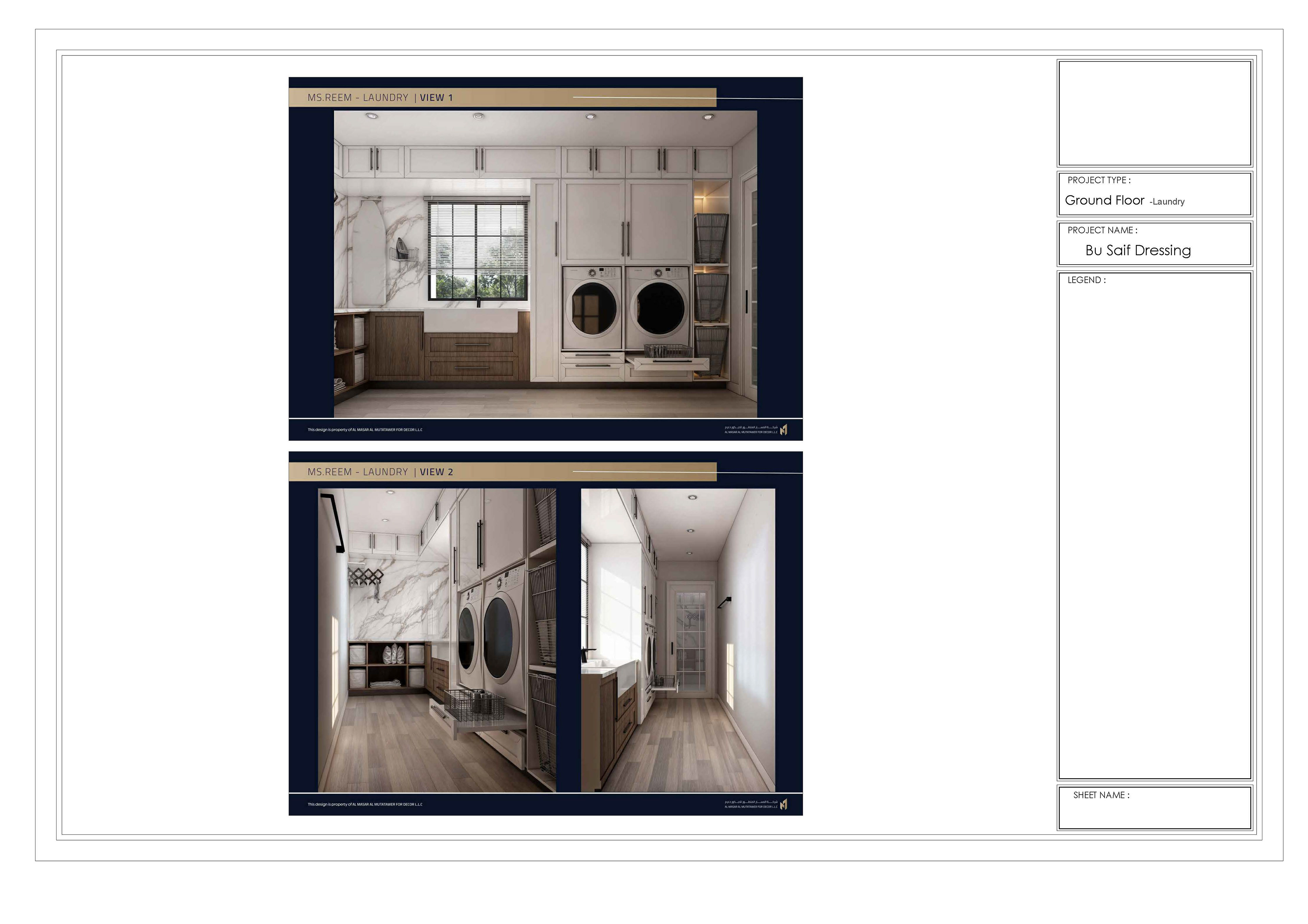This screenshot has height=924, width=1308.
Task: Select the 'Ground Floor' text
Action: coord(1104,201)
